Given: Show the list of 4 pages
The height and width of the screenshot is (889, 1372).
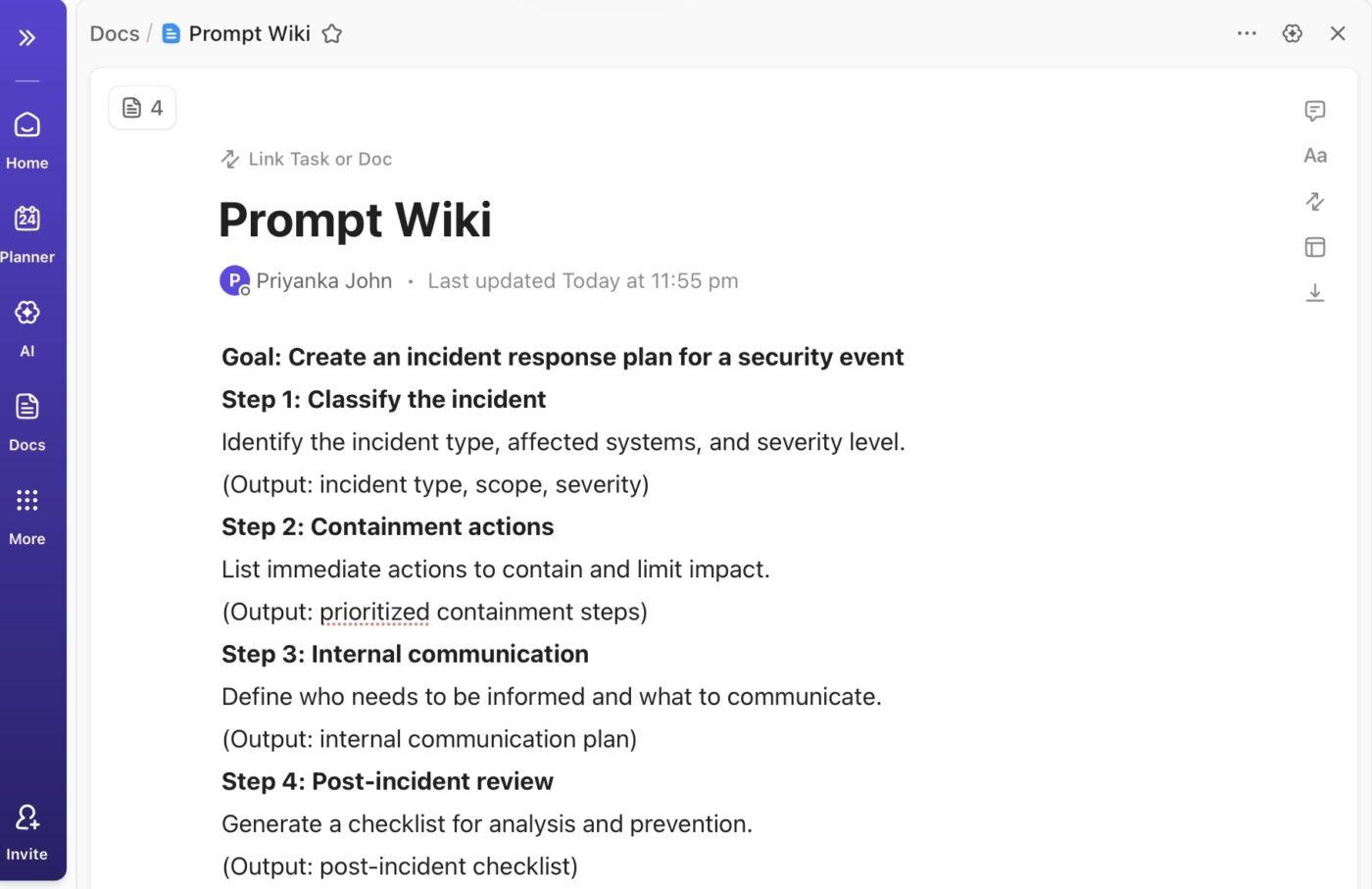Looking at the screenshot, I should pos(142,107).
